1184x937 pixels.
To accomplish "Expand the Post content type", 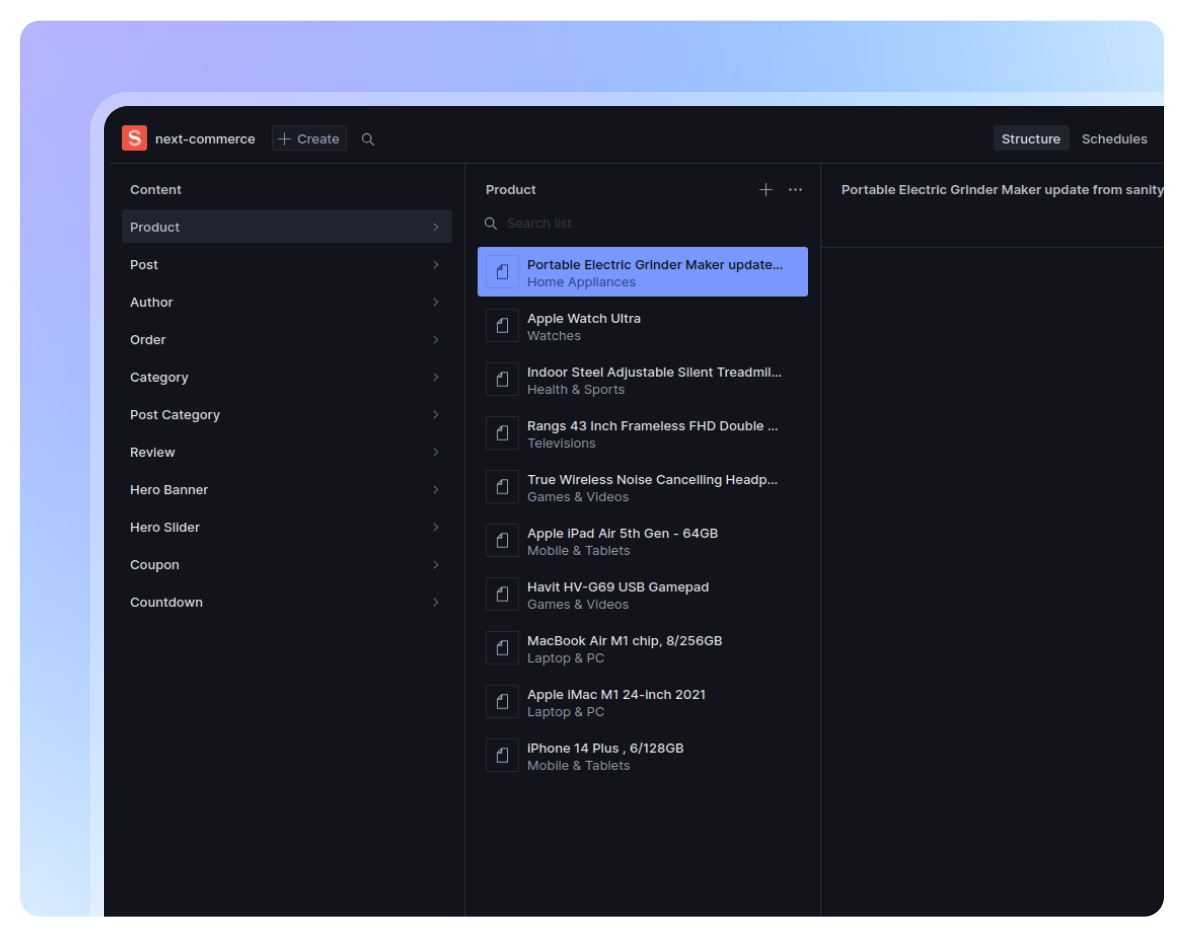I will pyautogui.click(x=286, y=264).
